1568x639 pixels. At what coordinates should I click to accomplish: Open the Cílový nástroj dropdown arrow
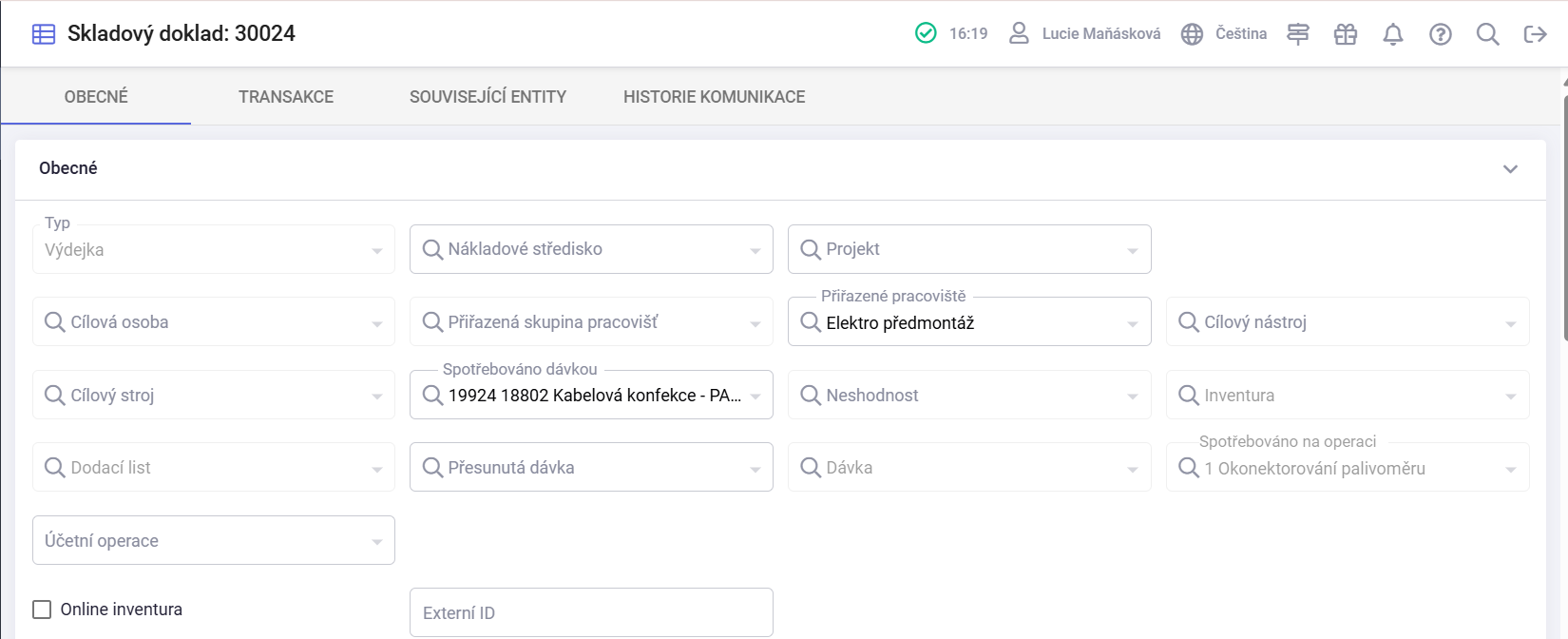point(1511,324)
